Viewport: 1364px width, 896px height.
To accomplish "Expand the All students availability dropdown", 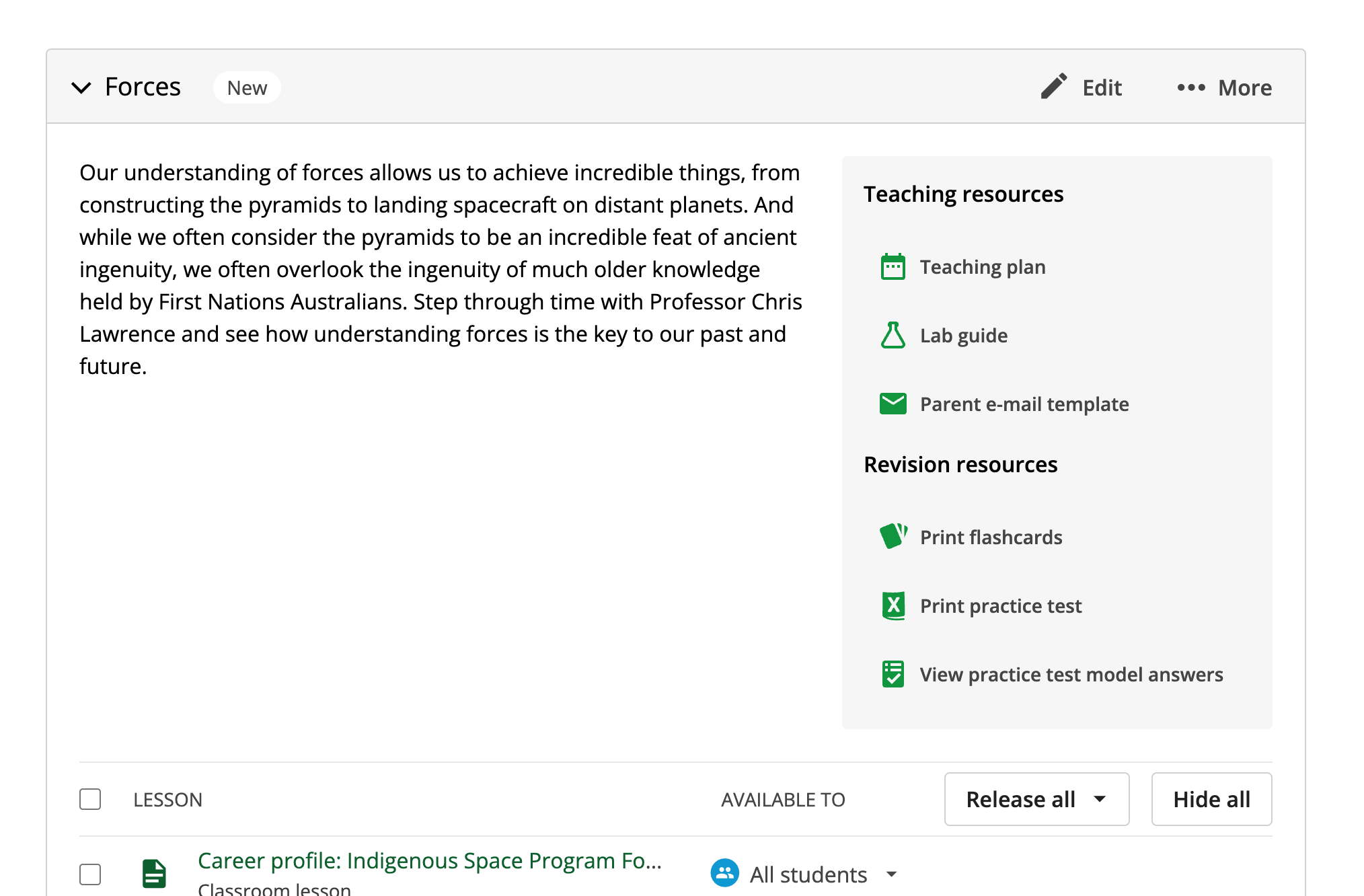I will (x=892, y=874).
